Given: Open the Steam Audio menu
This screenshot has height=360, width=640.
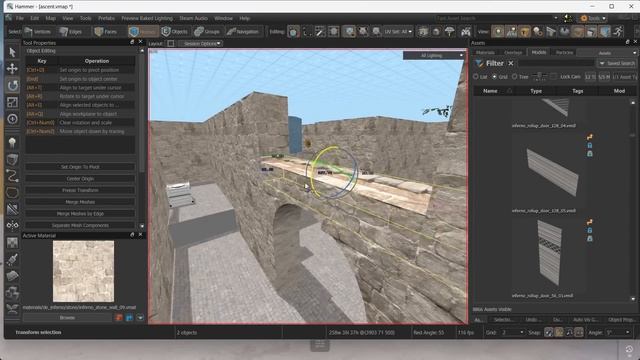Looking at the screenshot, I should 193,18.
